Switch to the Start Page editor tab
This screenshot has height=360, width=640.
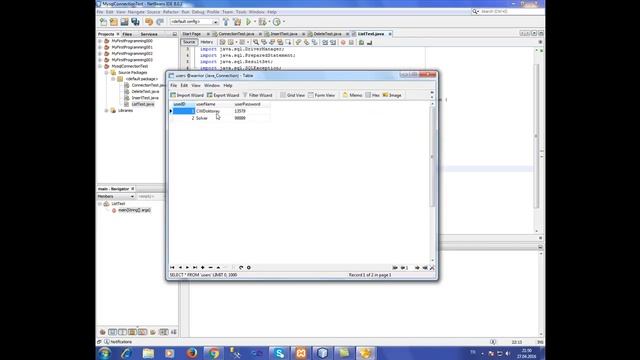click(x=191, y=34)
